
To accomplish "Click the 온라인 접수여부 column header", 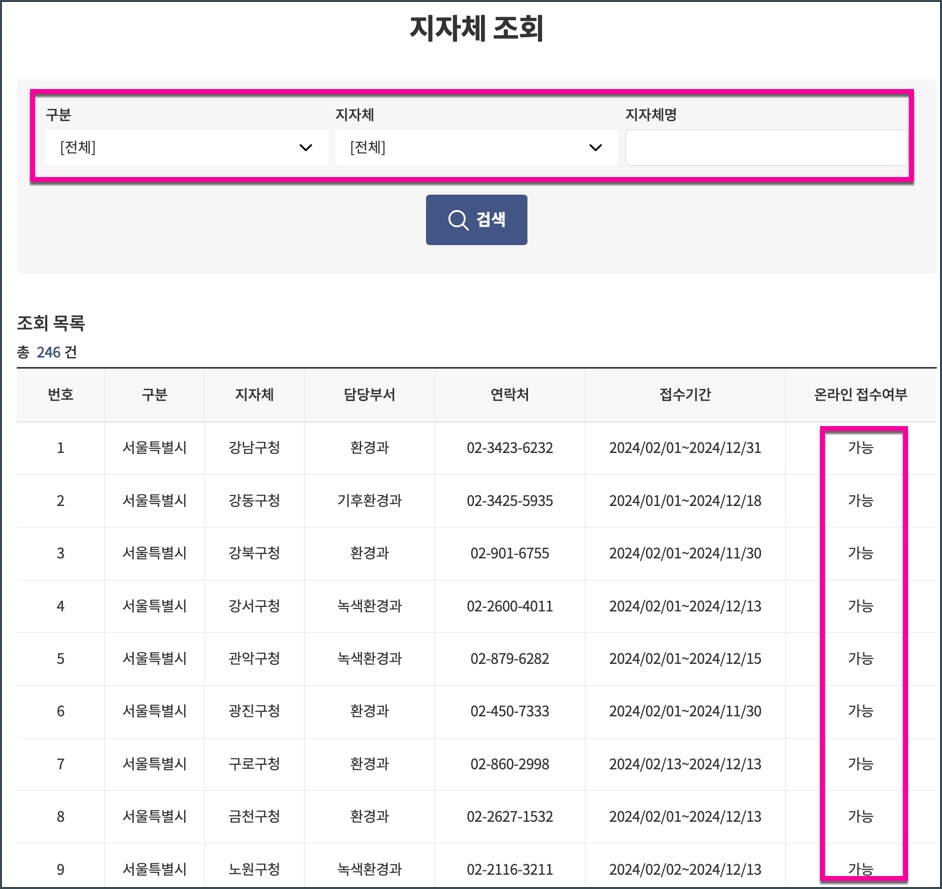I will [x=860, y=395].
